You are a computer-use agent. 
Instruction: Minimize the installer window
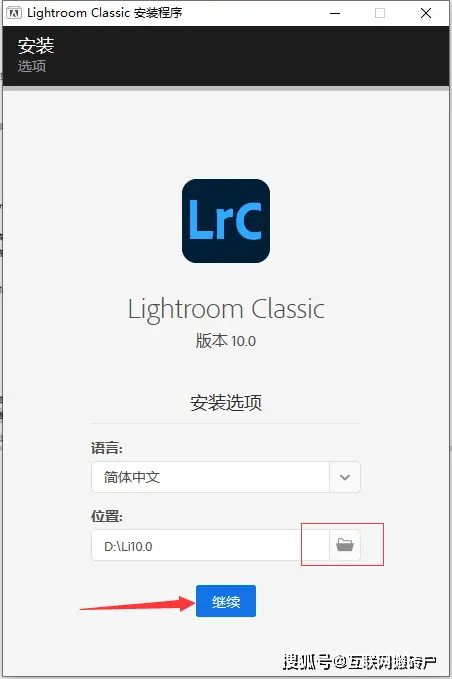335,13
